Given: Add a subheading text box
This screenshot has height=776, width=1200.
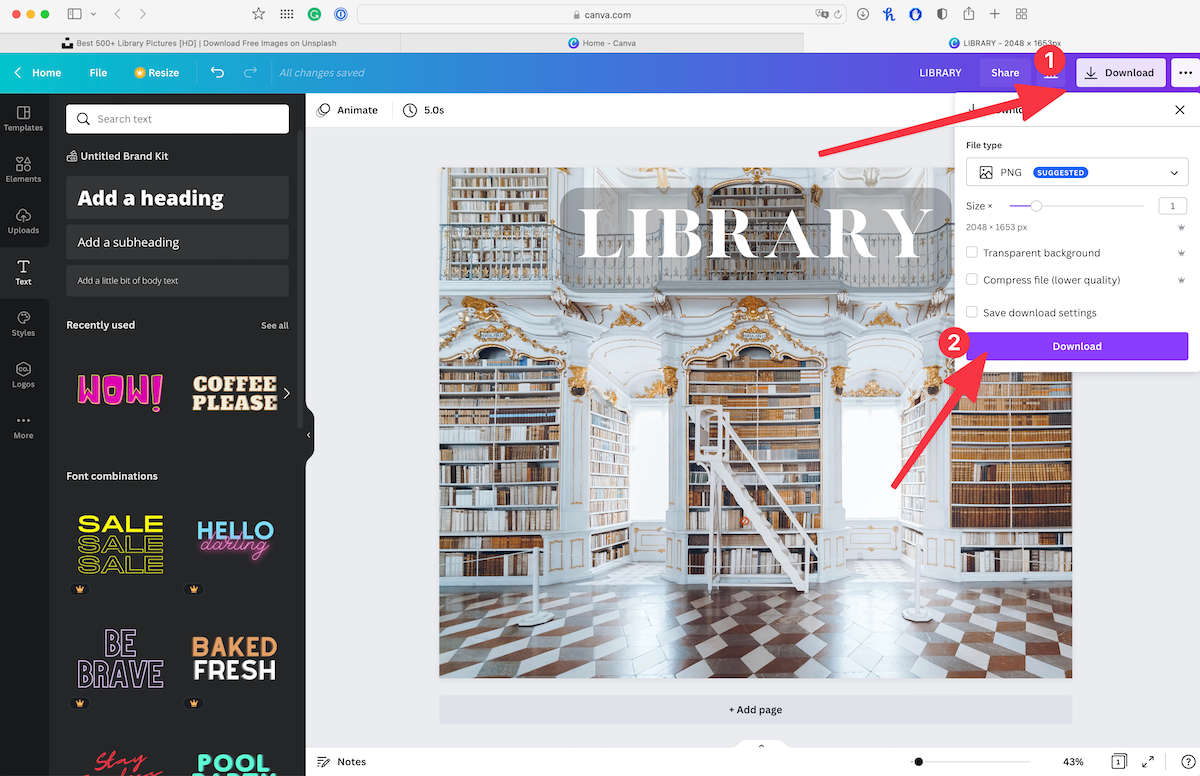Looking at the screenshot, I should tap(177, 242).
